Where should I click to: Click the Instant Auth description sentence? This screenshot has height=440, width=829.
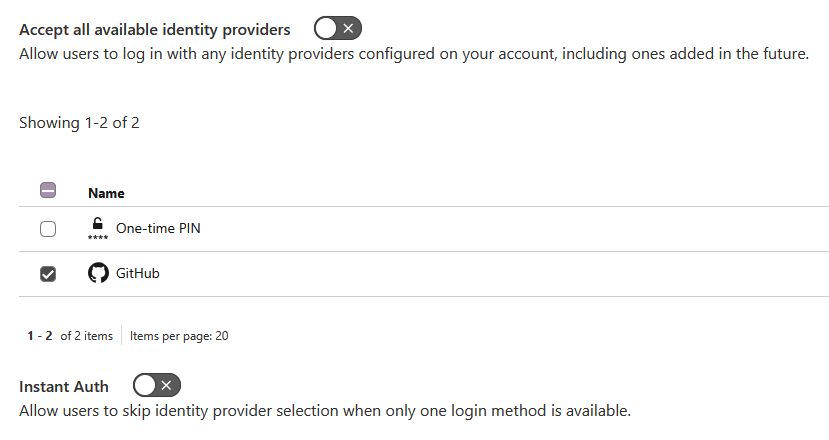(x=325, y=410)
